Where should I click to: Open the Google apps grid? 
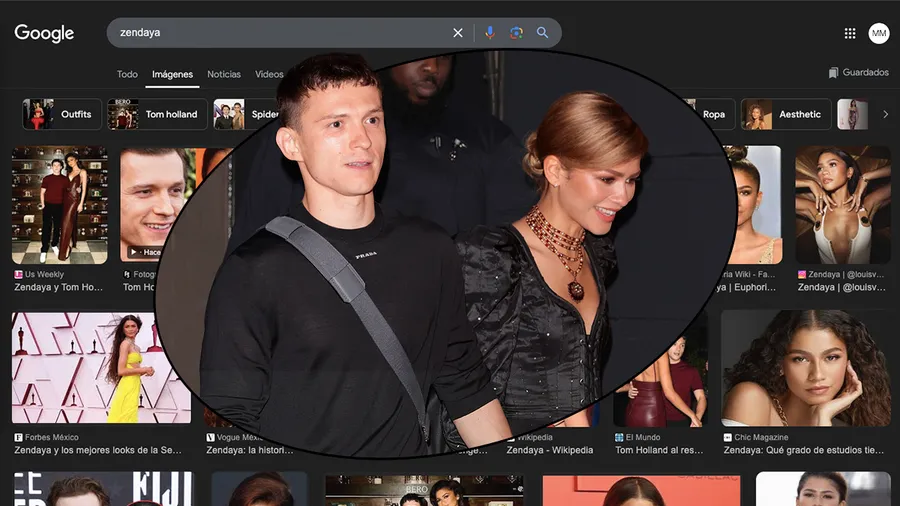[850, 33]
